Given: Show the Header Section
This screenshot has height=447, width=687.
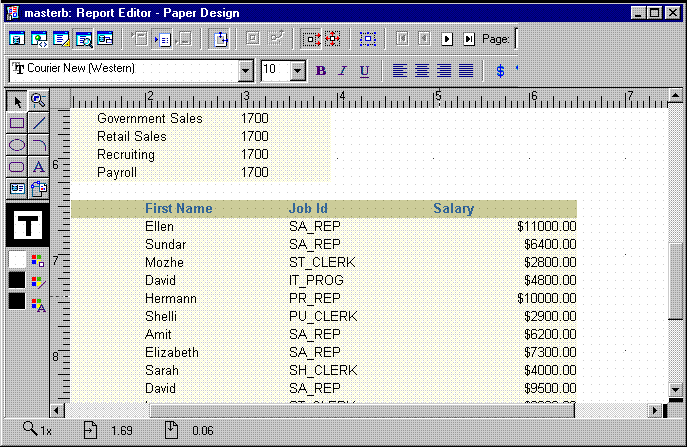Looking at the screenshot, I should coord(140,39).
